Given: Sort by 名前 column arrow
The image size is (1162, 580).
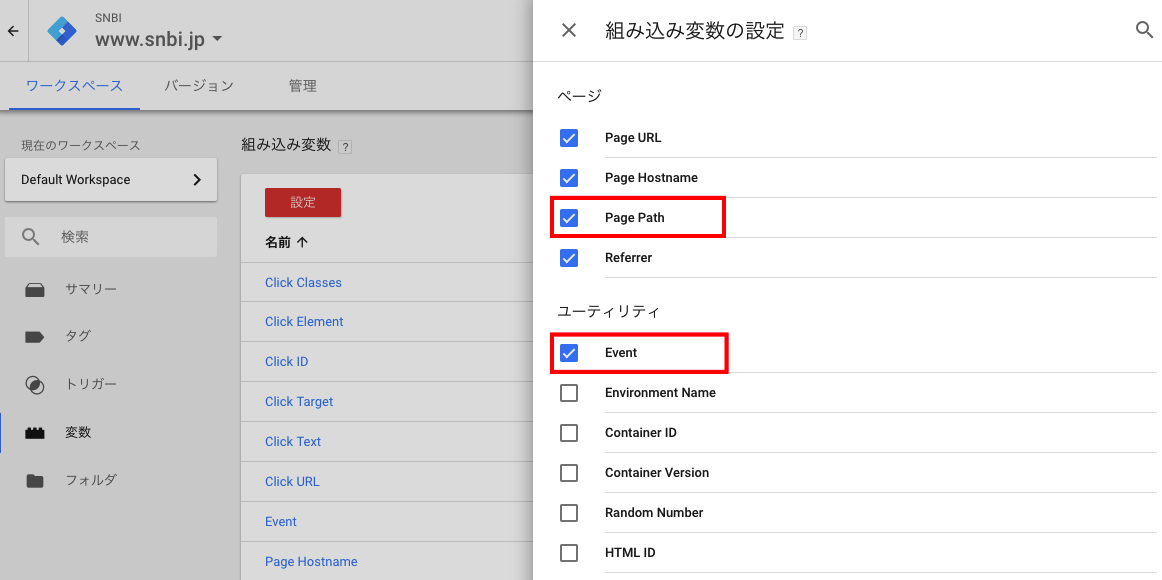Looking at the screenshot, I should coord(302,242).
